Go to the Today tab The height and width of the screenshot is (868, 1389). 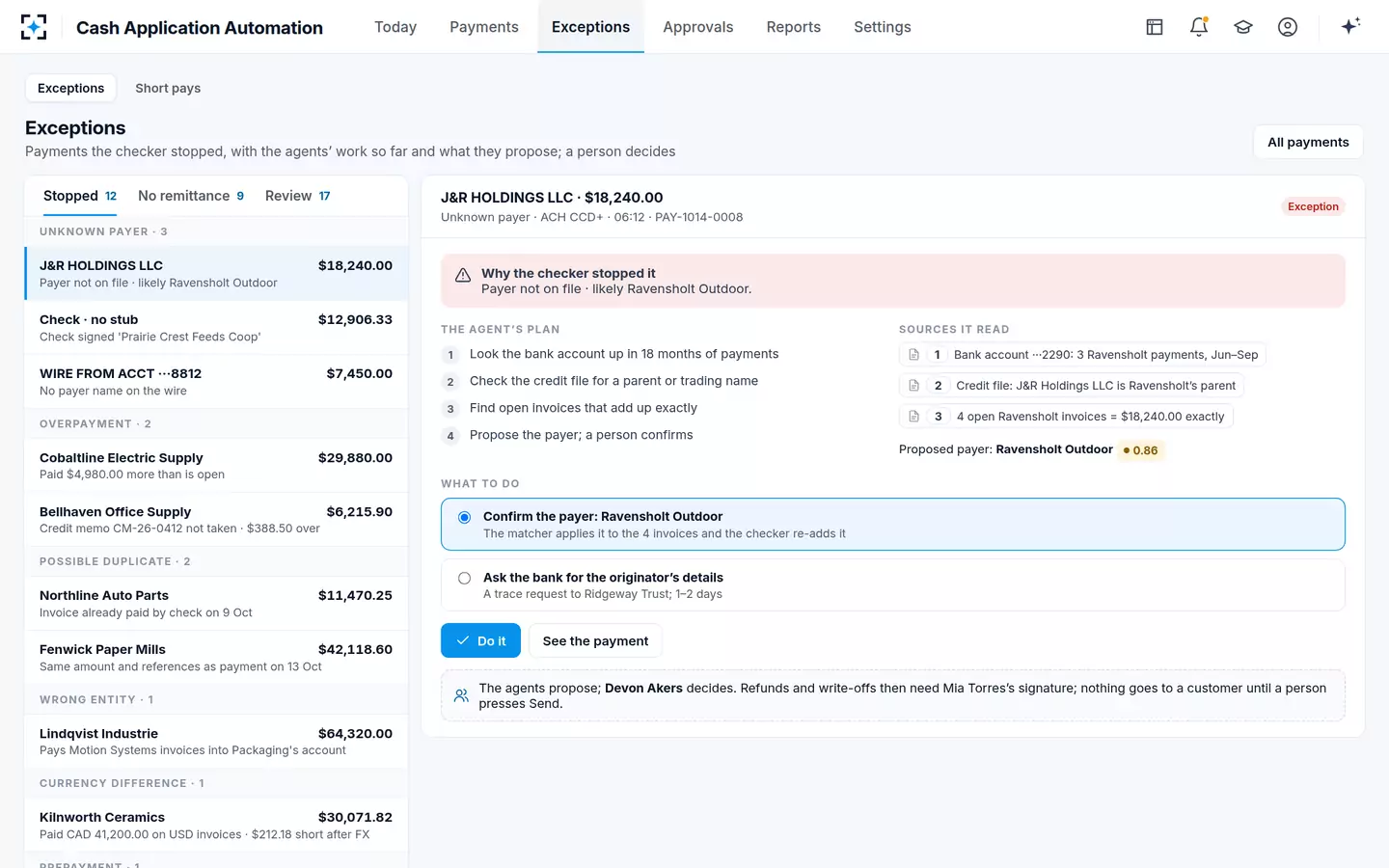pos(395,27)
